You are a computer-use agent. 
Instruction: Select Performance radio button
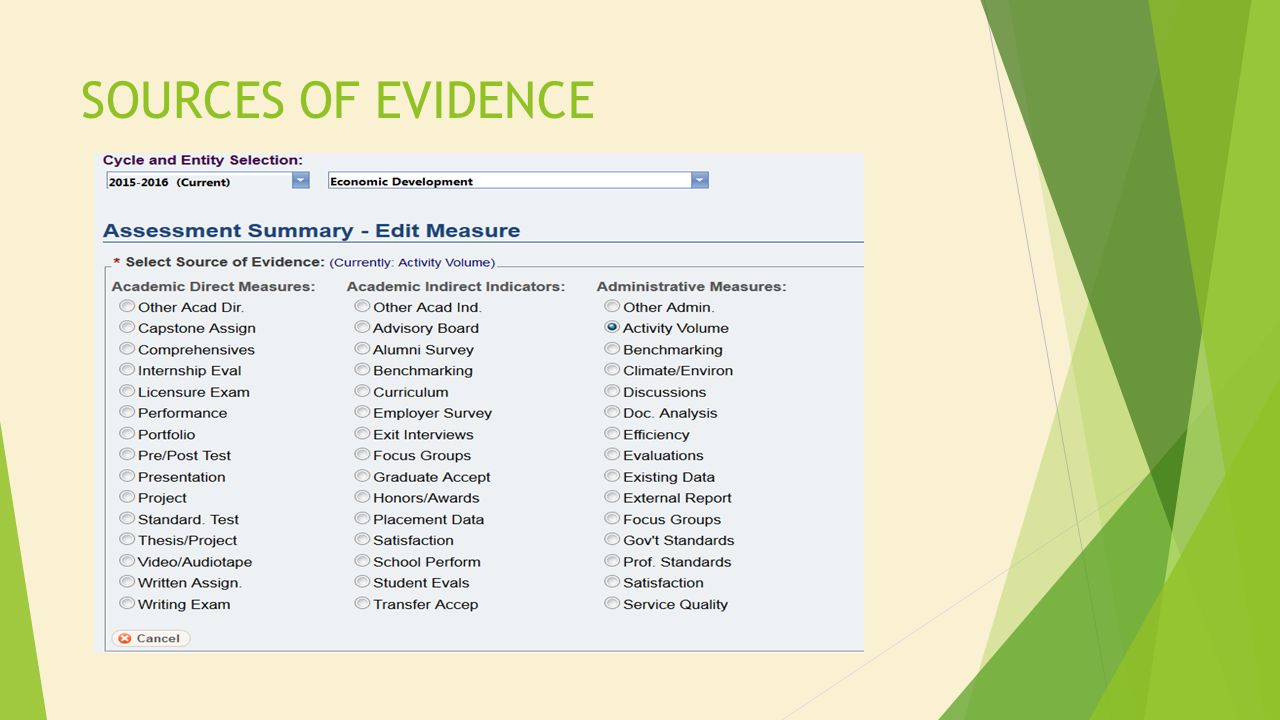127,412
